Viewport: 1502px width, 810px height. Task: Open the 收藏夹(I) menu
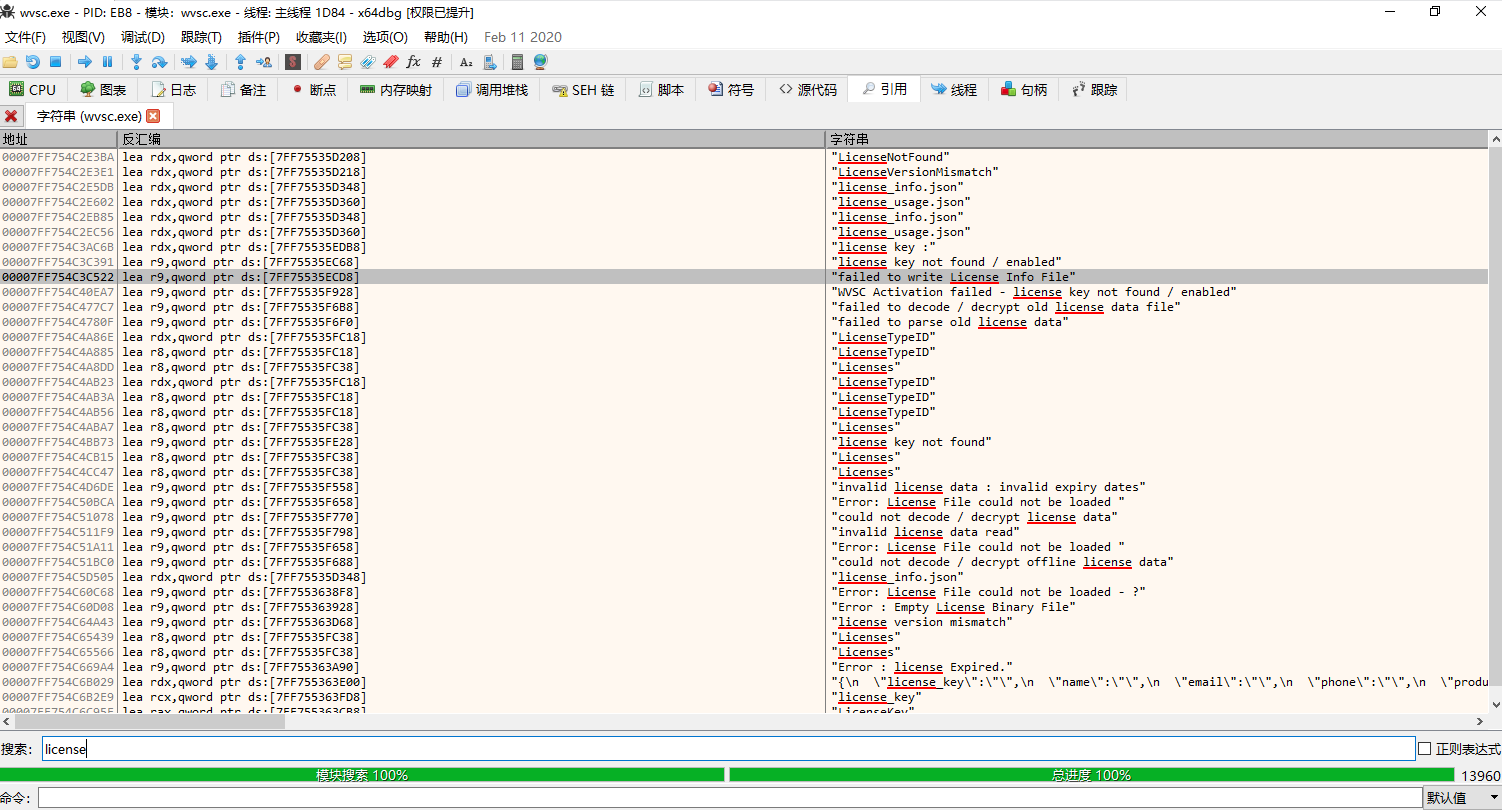coord(321,37)
